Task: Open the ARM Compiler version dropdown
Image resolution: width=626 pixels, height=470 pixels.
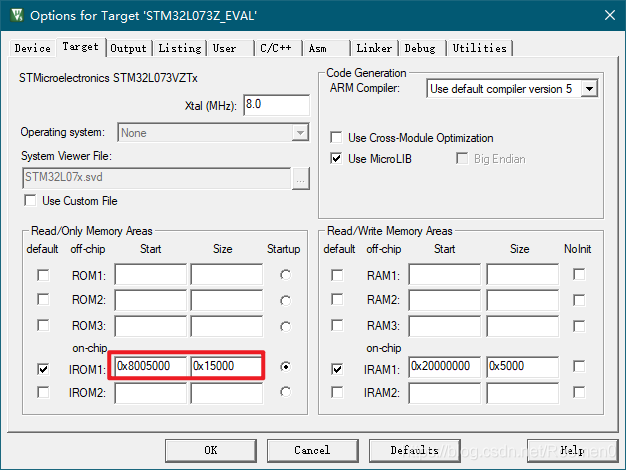Action: [x=590, y=89]
